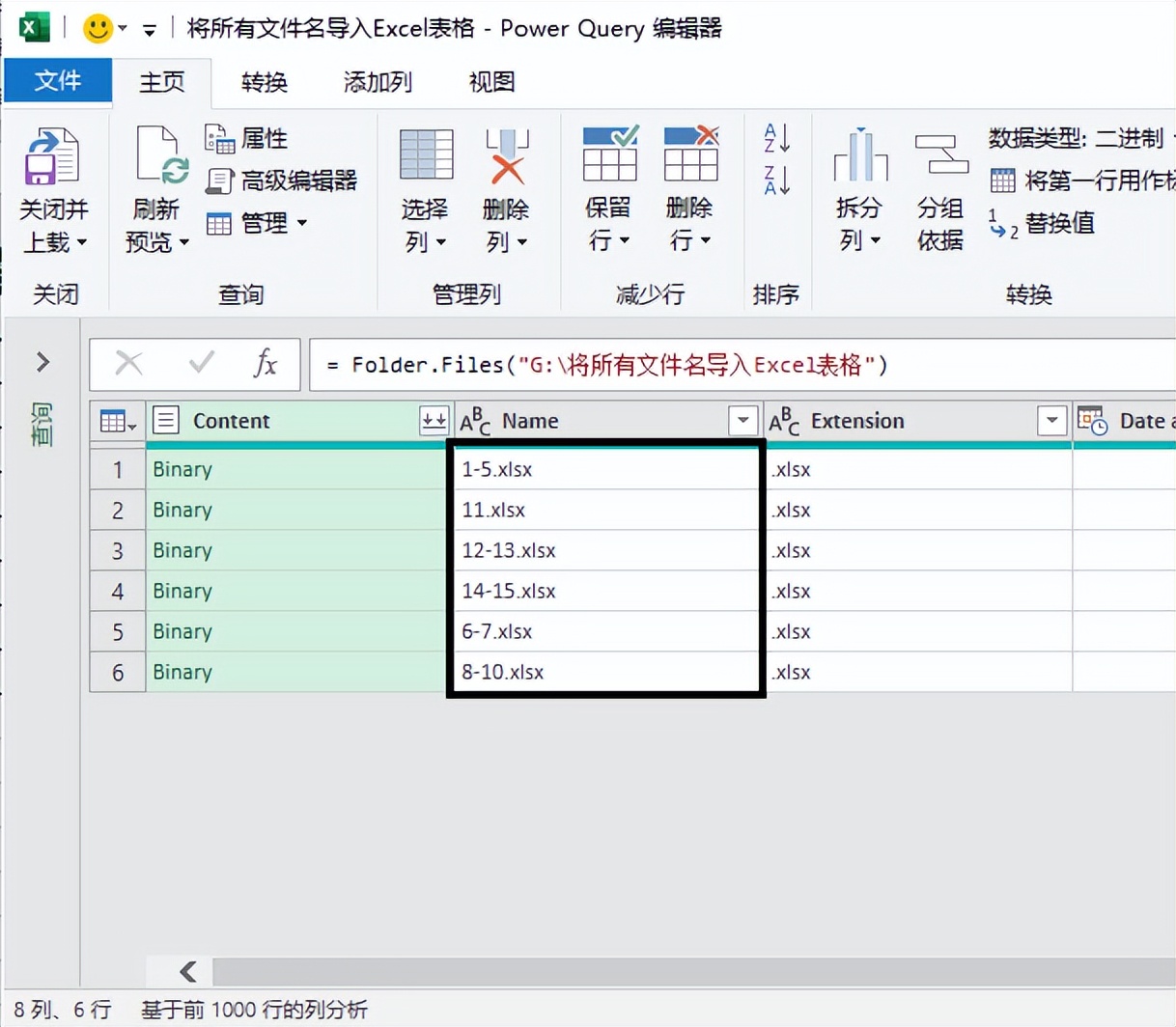1176x1027 pixels.
Task: Click the 刷新预览 icon
Action: [161, 155]
